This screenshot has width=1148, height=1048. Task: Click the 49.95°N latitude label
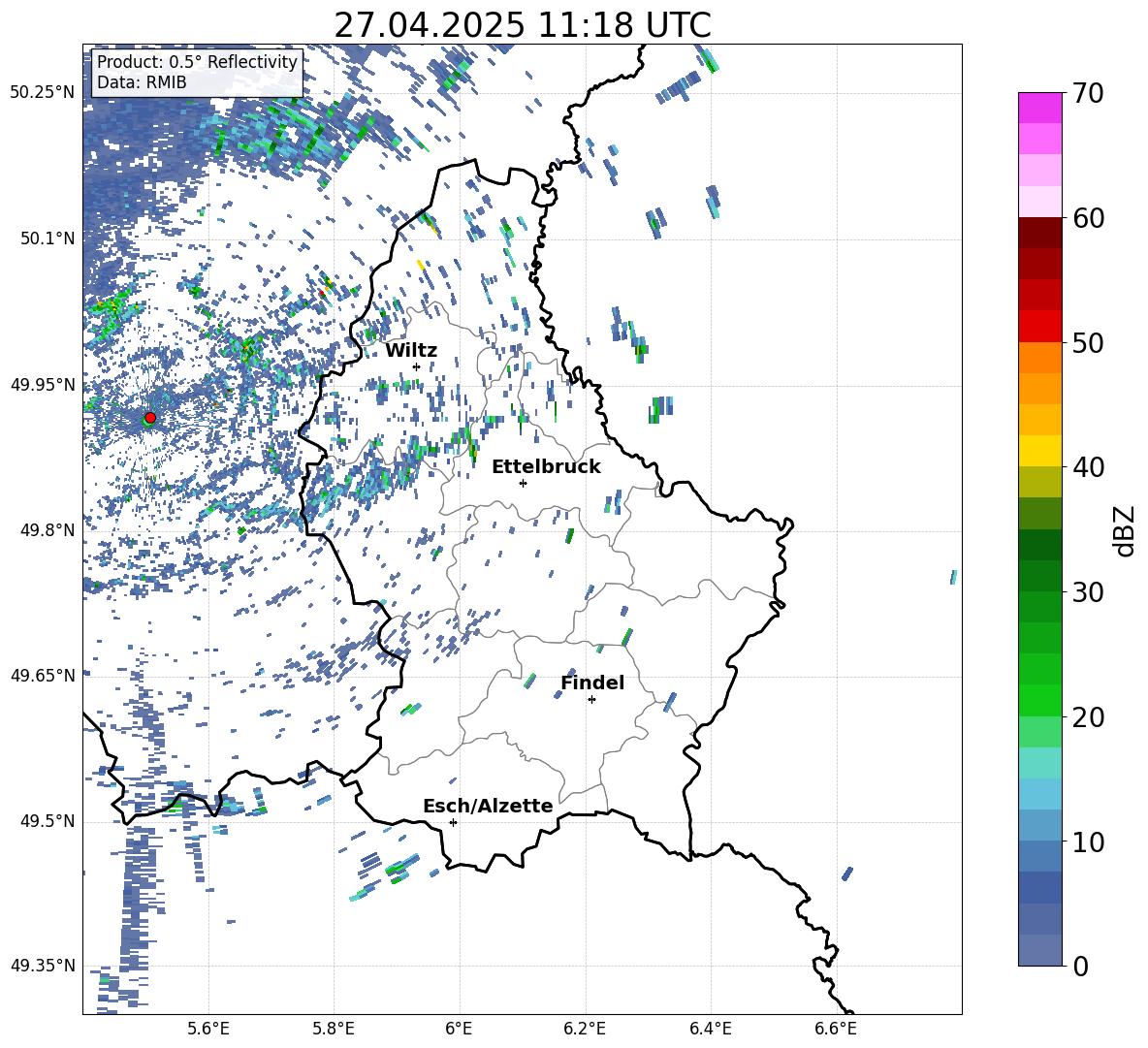click(x=43, y=385)
